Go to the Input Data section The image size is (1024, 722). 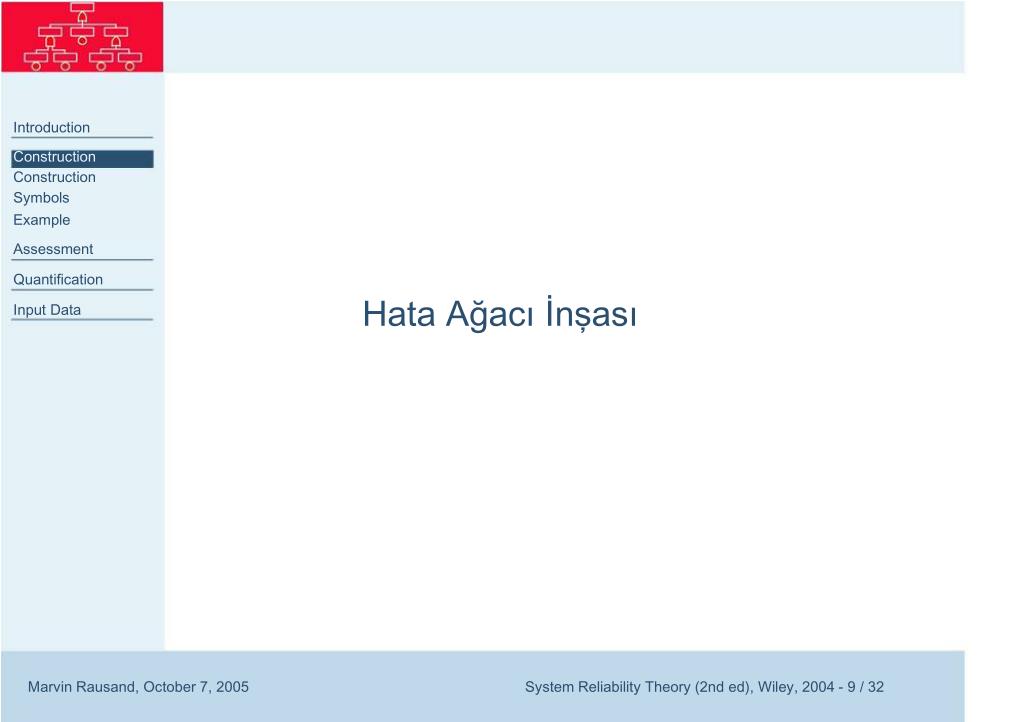click(x=47, y=310)
